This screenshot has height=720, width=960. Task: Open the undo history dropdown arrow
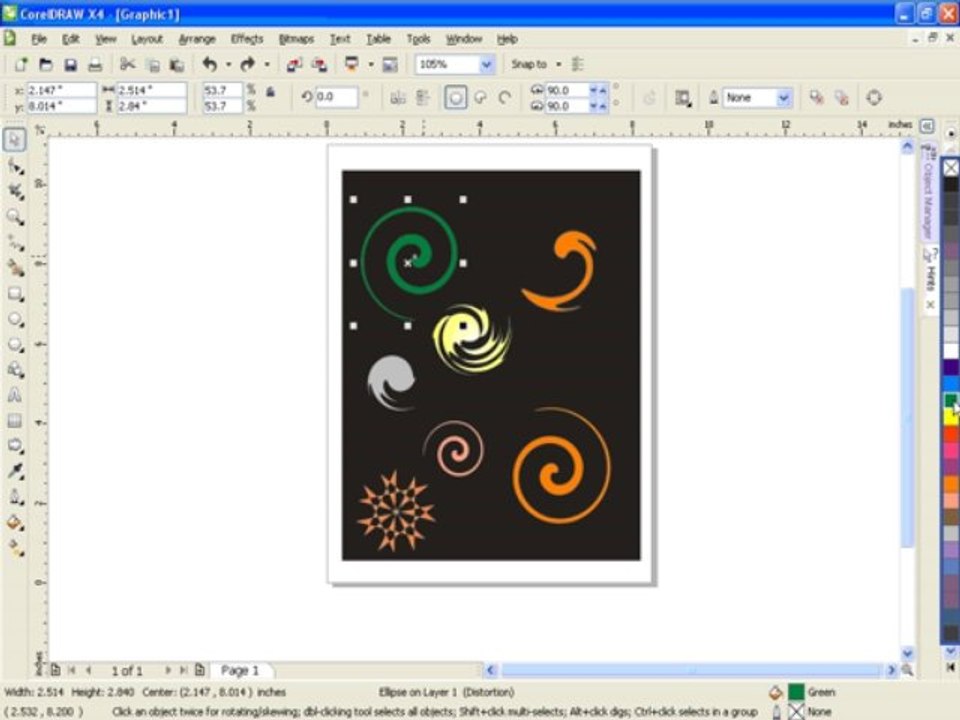(x=228, y=64)
